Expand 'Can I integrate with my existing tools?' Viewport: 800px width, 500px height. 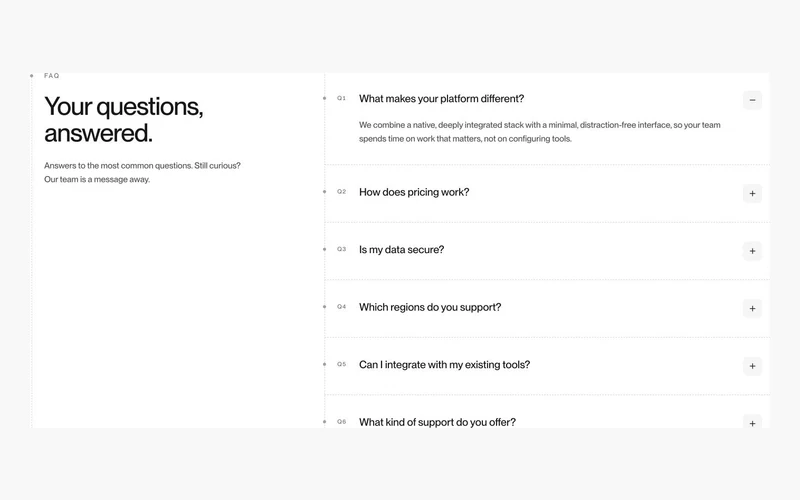click(444, 365)
